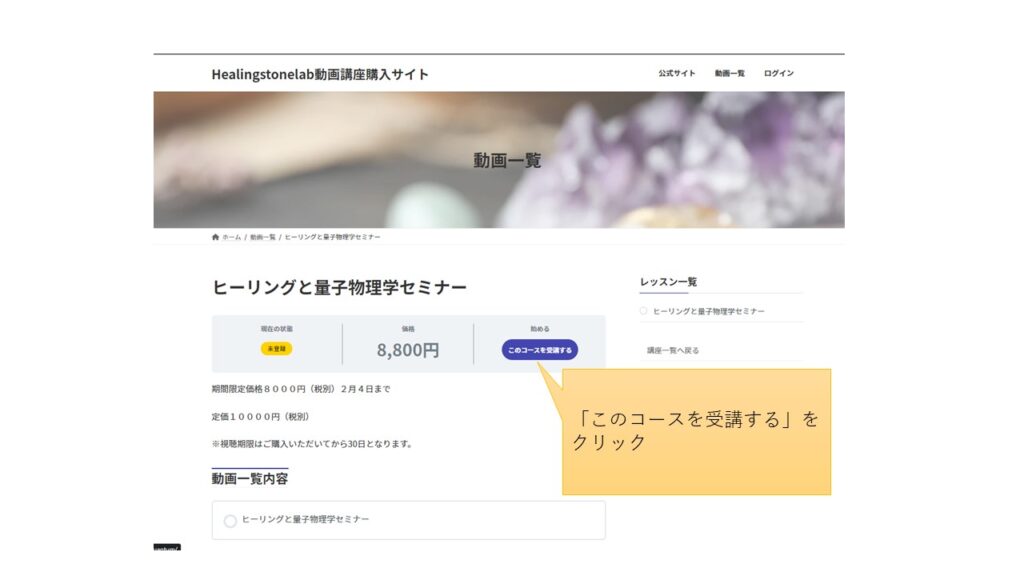Click the current page breadcrumb ヒーリングと量子物理学セミナー
Viewport: 1024px width, 576px height.
click(x=331, y=237)
